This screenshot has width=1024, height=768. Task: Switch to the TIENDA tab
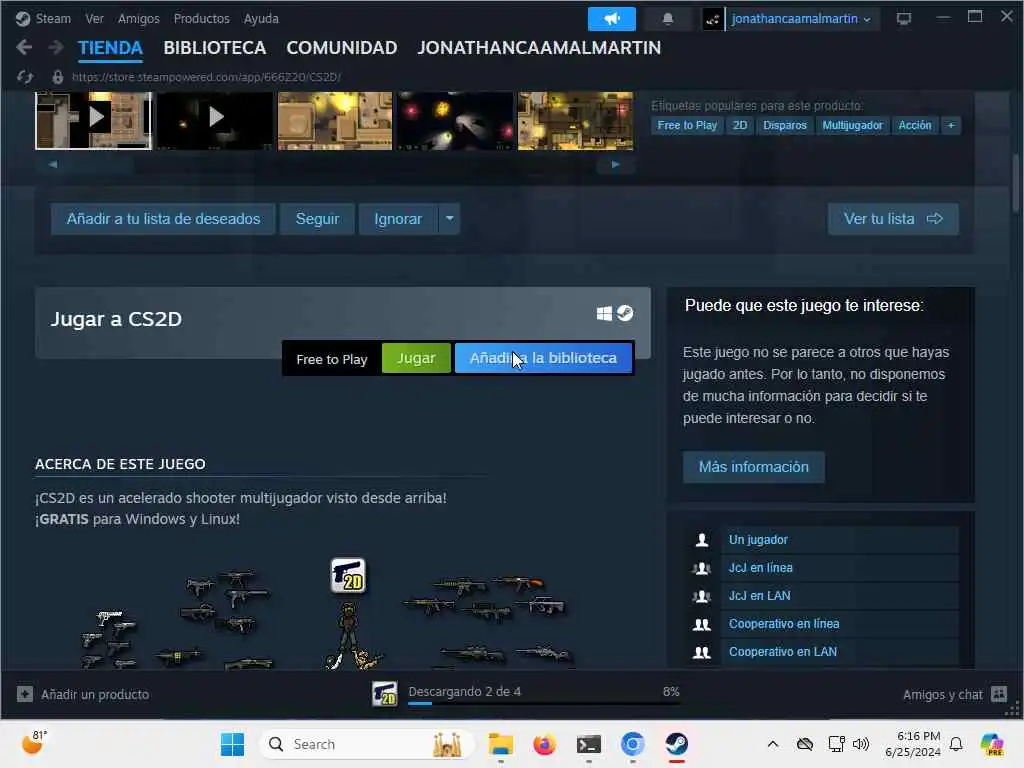110,48
